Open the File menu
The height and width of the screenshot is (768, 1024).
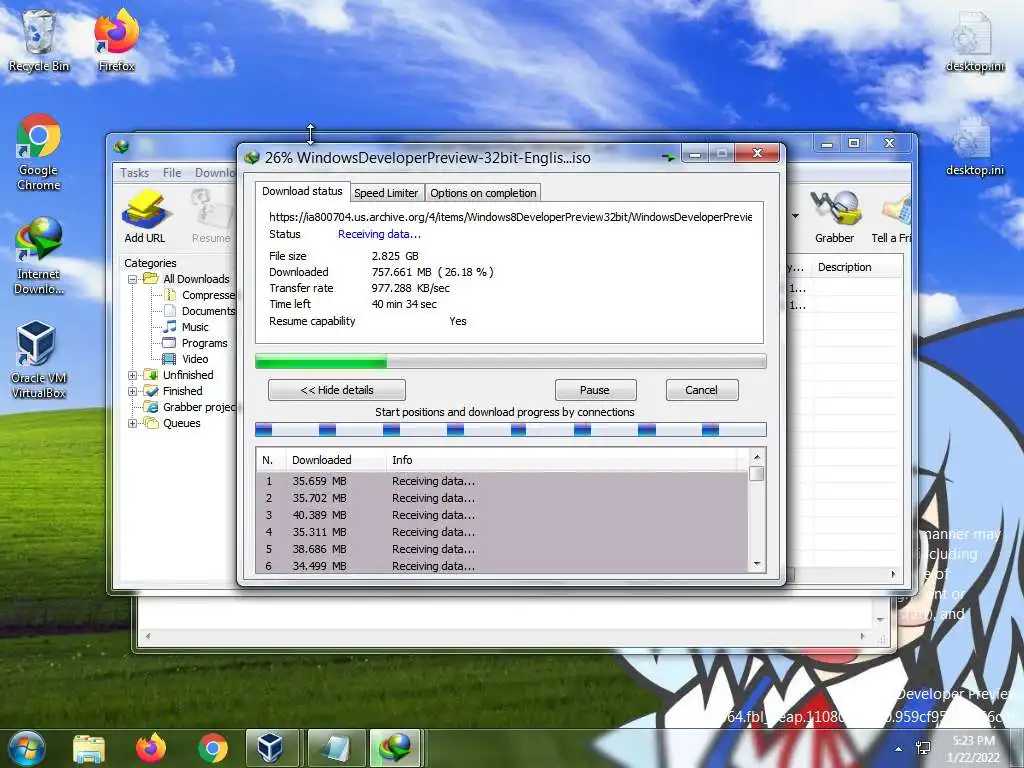[x=172, y=172]
